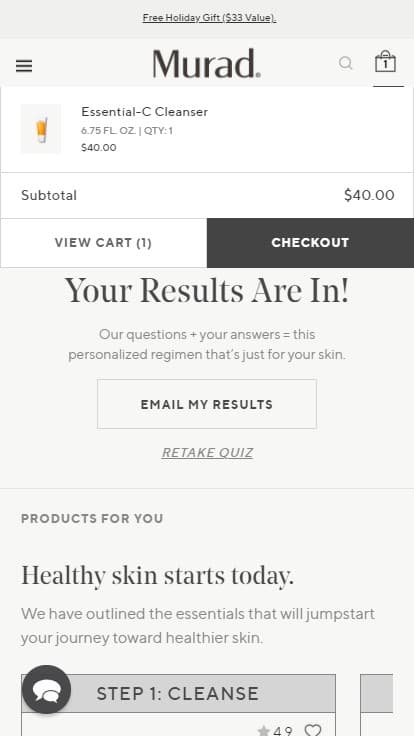Open the Essential-C Cleanser product thumbnail

41,129
